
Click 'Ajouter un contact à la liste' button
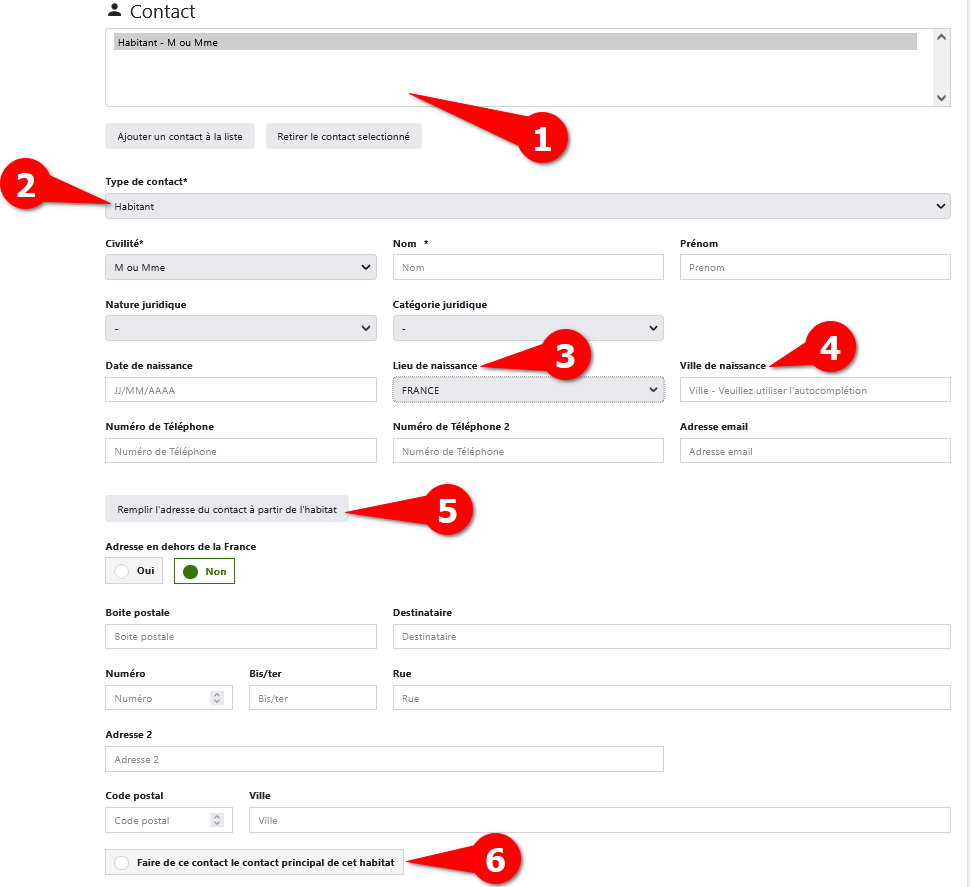[x=180, y=136]
